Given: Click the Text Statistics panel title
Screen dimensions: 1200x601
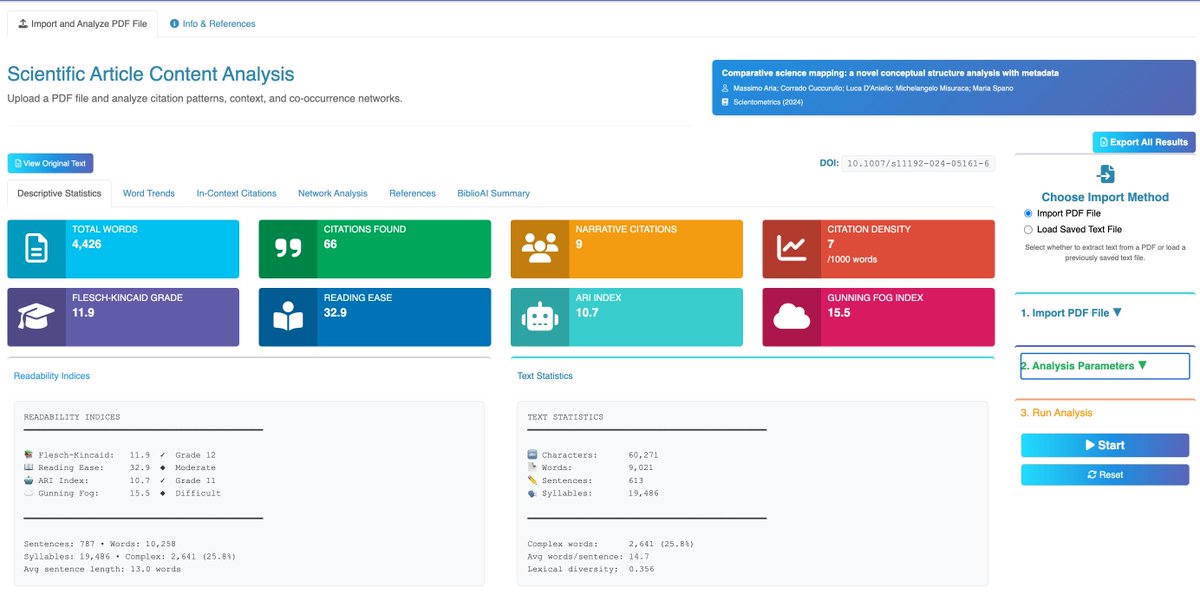Looking at the screenshot, I should [545, 376].
